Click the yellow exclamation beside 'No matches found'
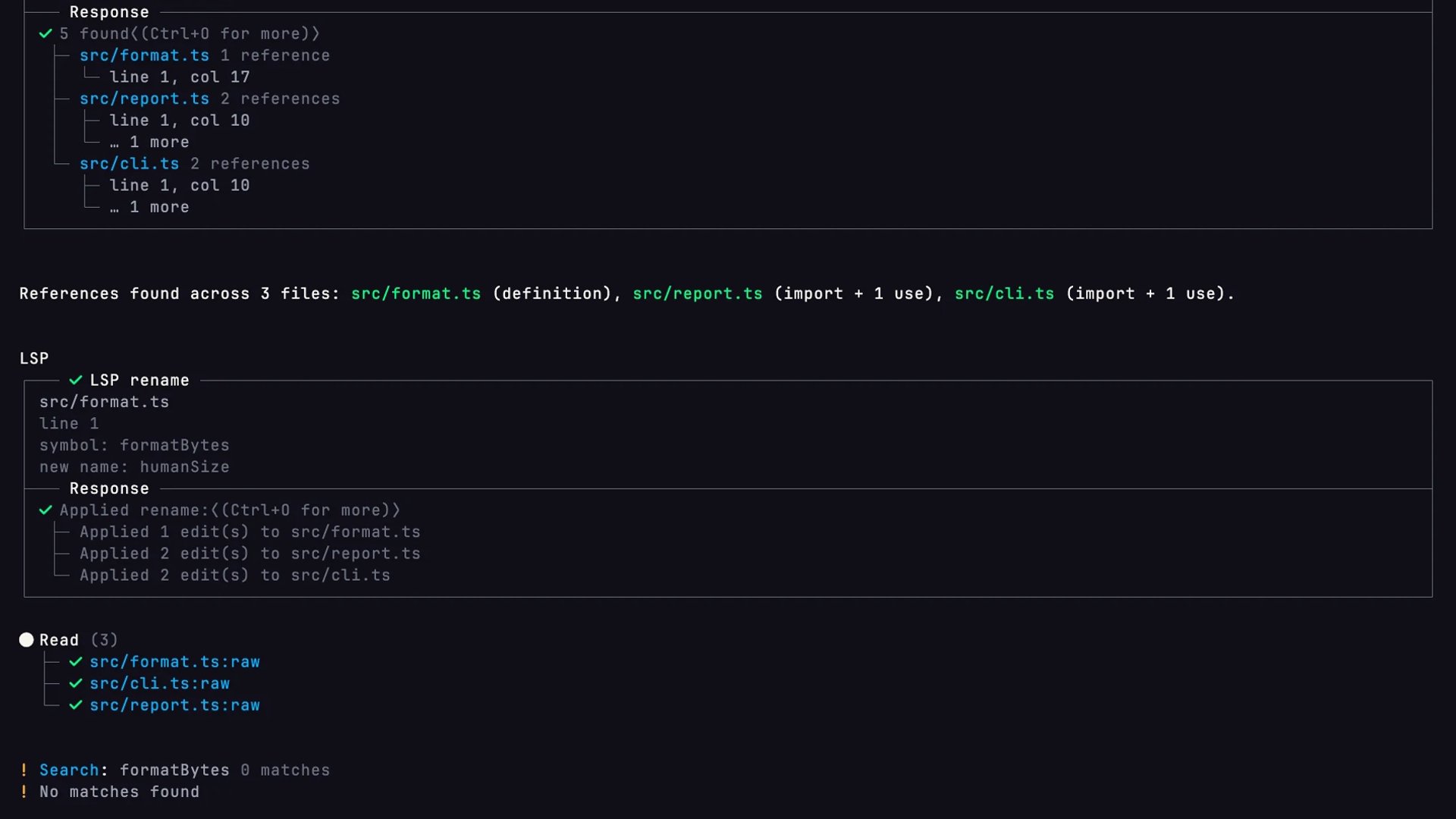The image size is (1456, 819). click(24, 792)
